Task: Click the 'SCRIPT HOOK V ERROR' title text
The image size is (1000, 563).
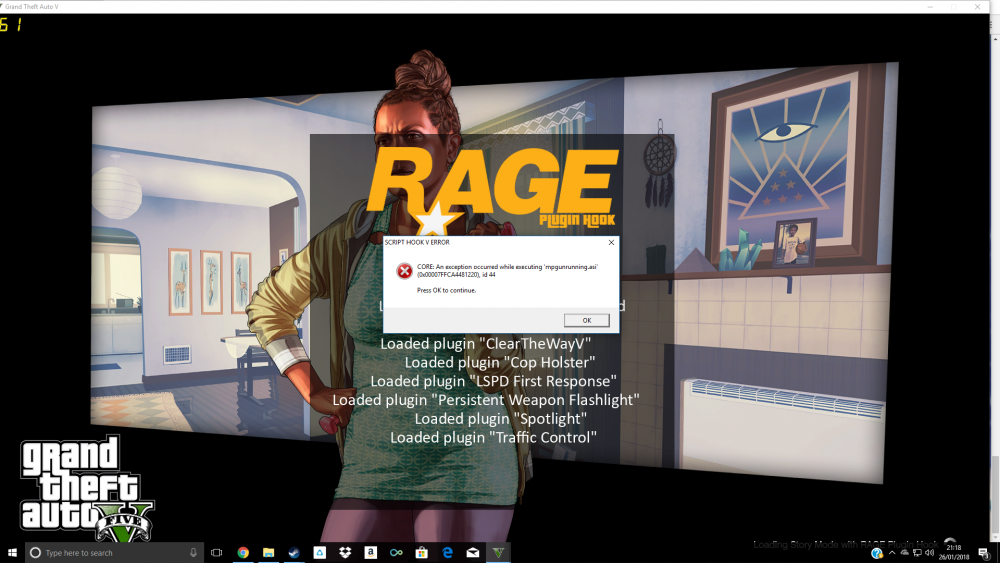Action: [417, 242]
